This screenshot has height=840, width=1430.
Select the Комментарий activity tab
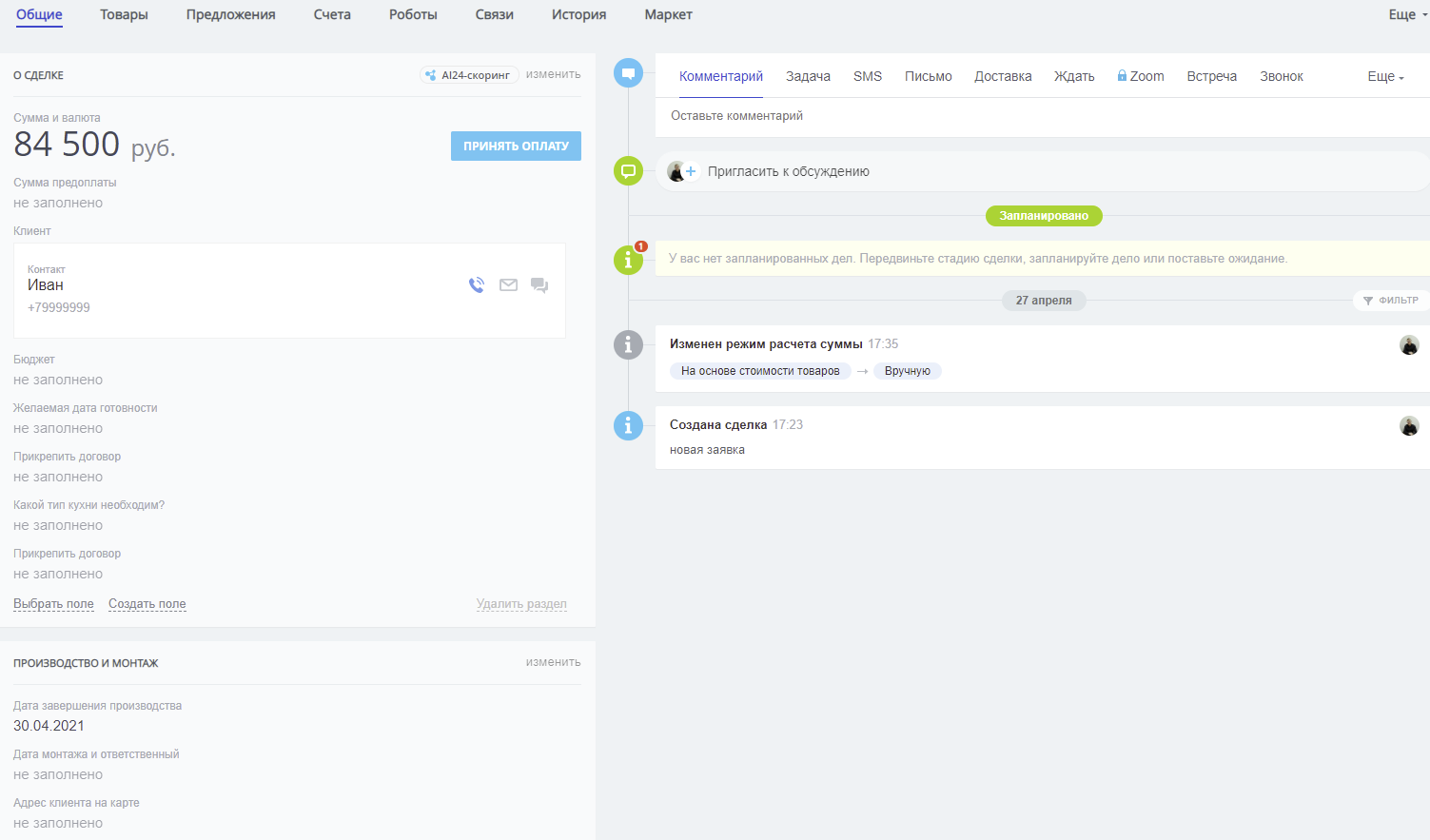(x=721, y=76)
